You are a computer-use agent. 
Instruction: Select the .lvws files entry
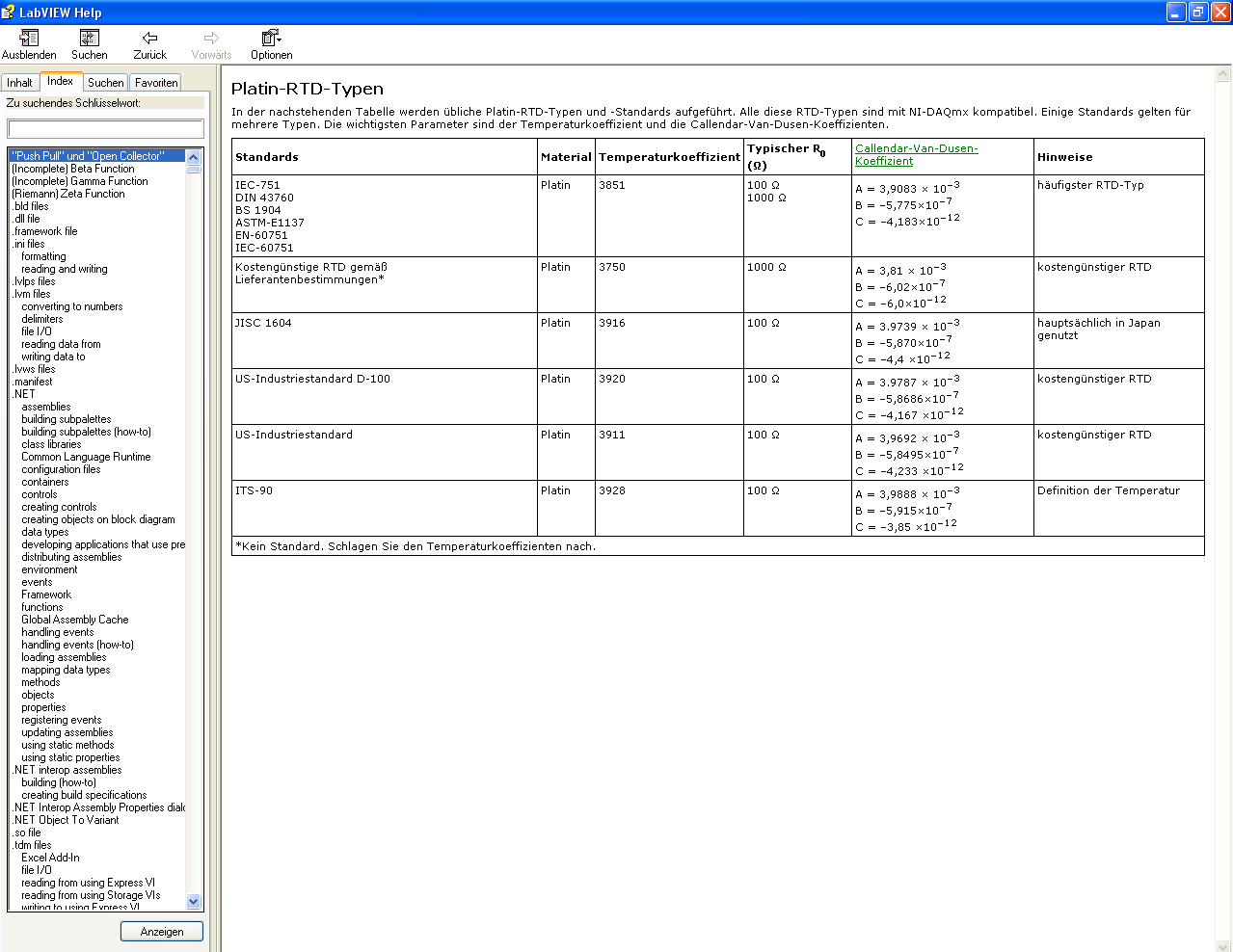[34, 369]
